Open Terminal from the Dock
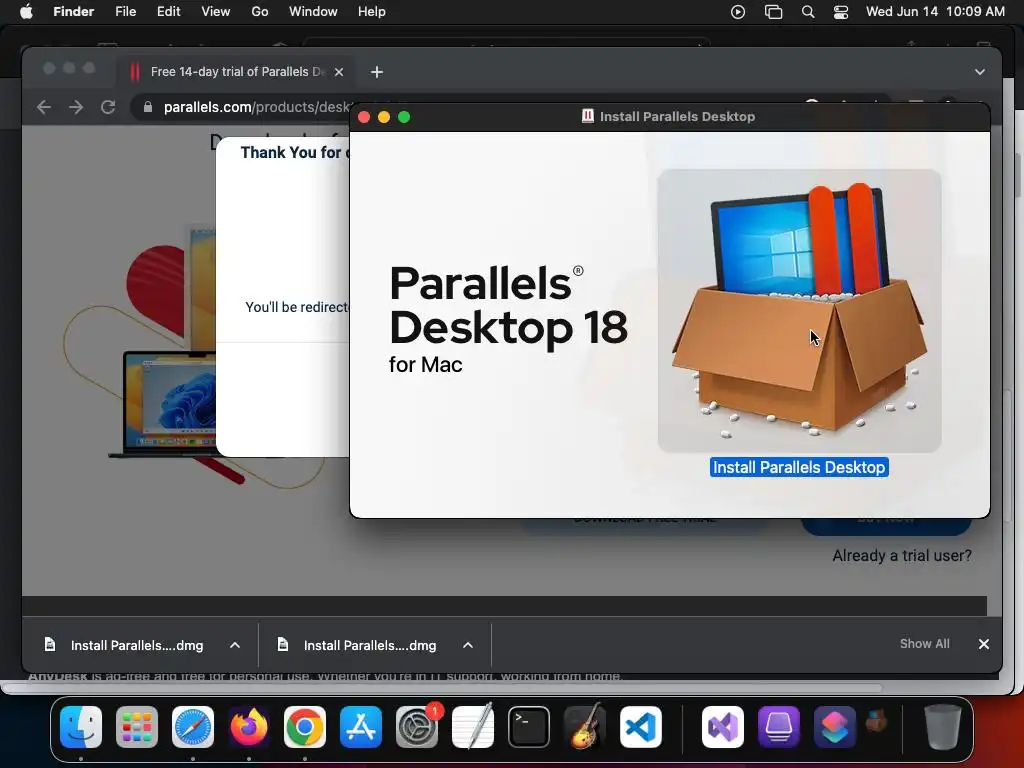 pos(528,727)
